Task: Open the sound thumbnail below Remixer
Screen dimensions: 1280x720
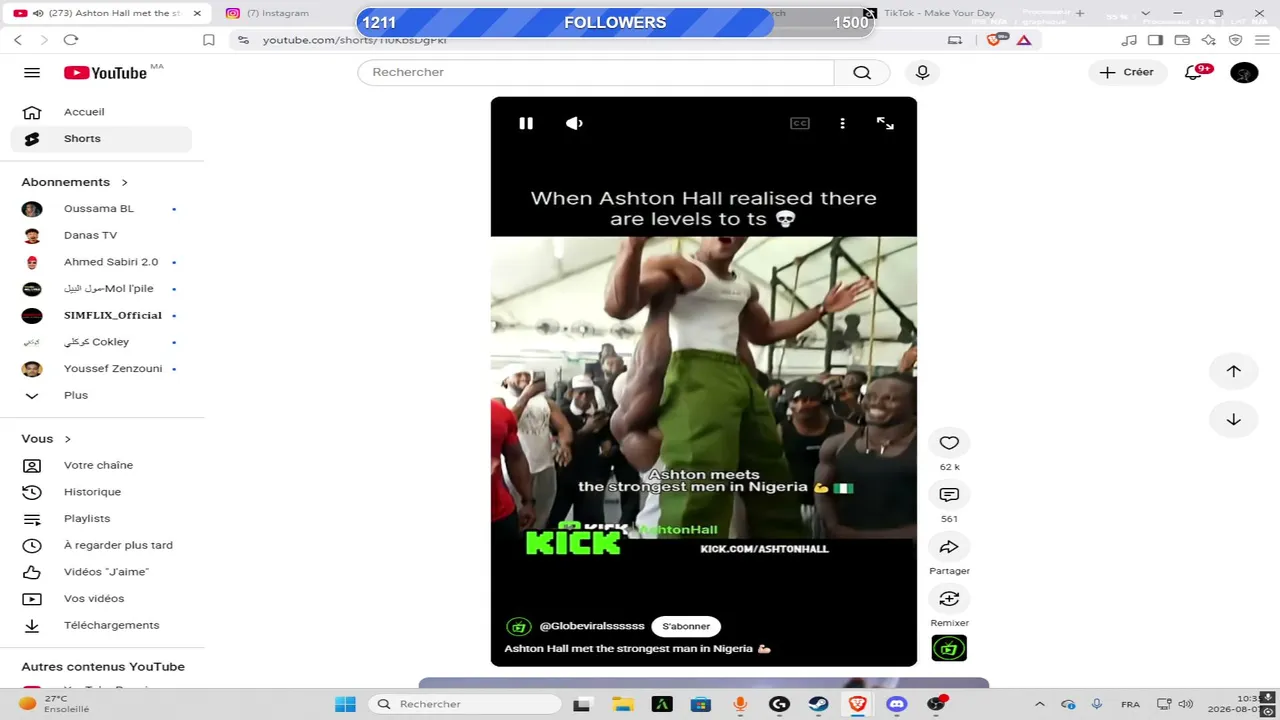Action: point(949,648)
